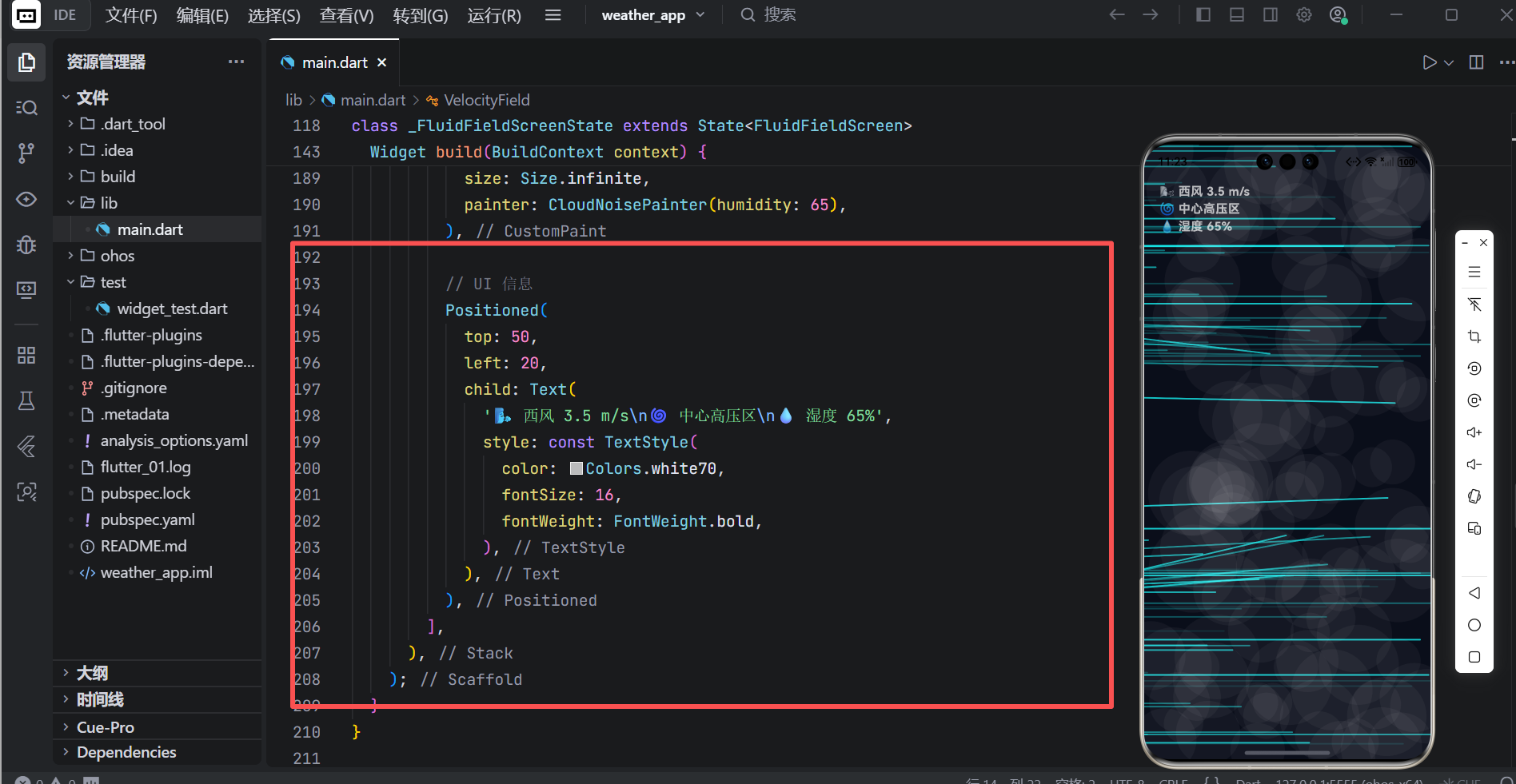Open widget_test.dart in the file tree
The width and height of the screenshot is (1516, 784).
pos(157,308)
